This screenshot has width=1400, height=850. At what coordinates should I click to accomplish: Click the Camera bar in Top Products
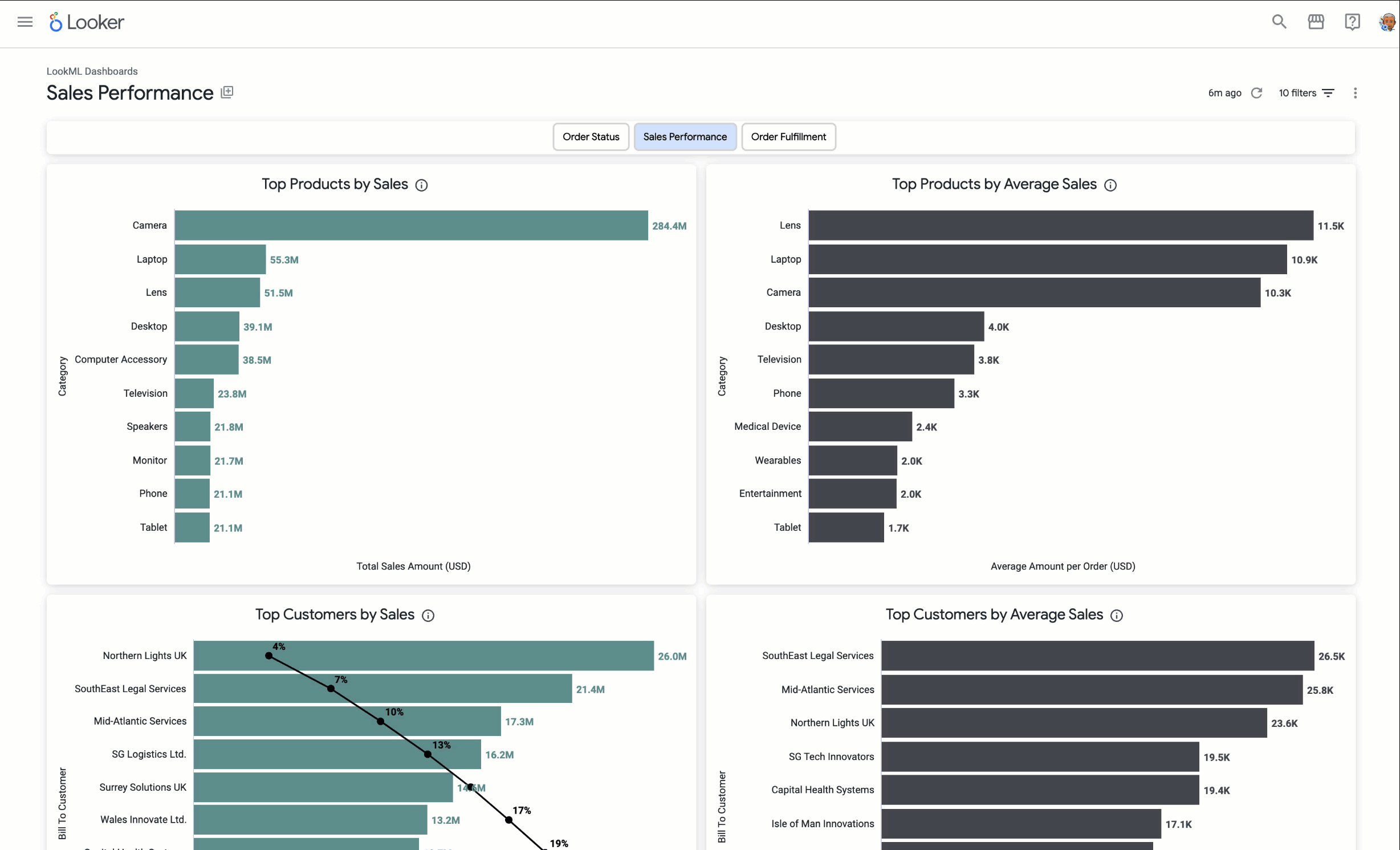coord(410,226)
